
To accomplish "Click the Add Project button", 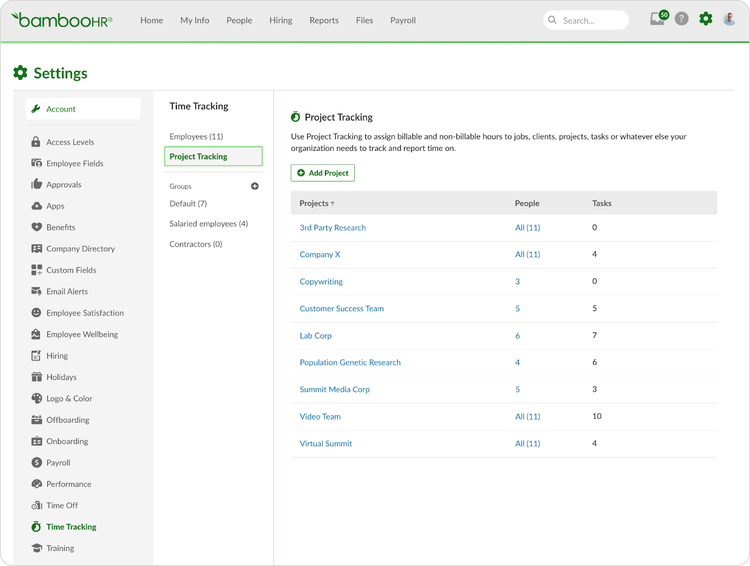I will (323, 173).
